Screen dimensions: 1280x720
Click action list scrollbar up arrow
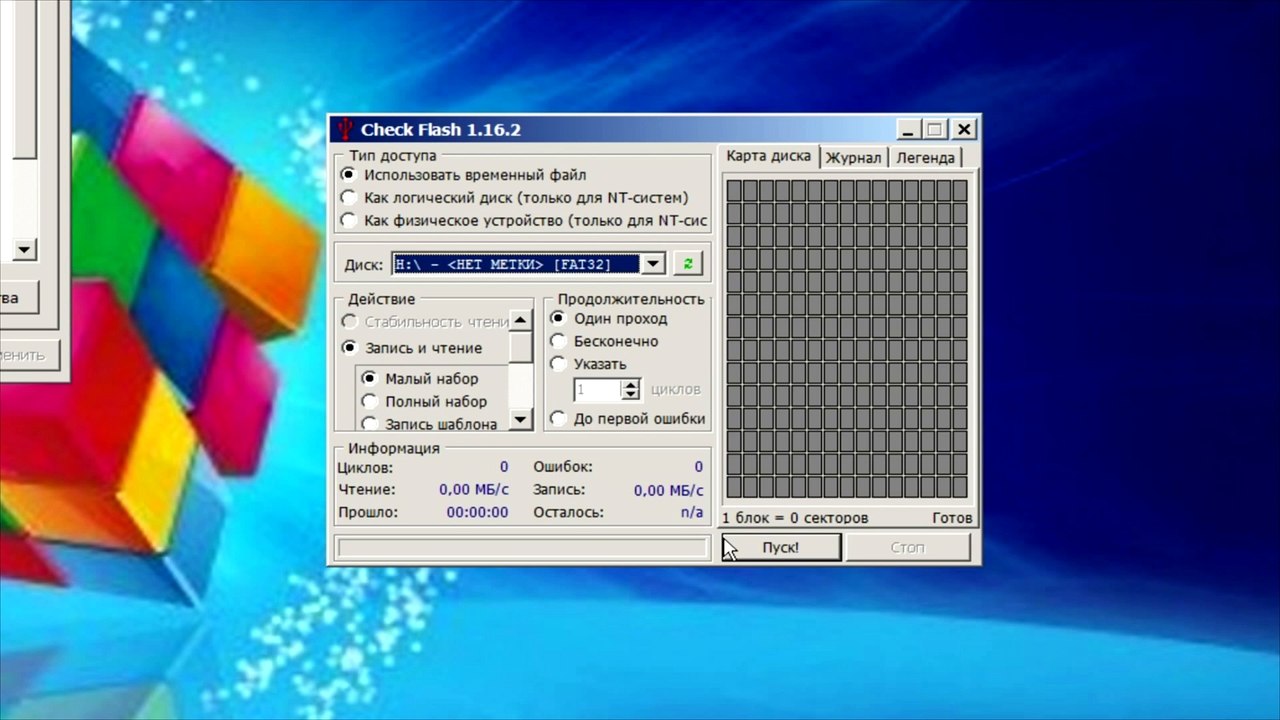520,321
